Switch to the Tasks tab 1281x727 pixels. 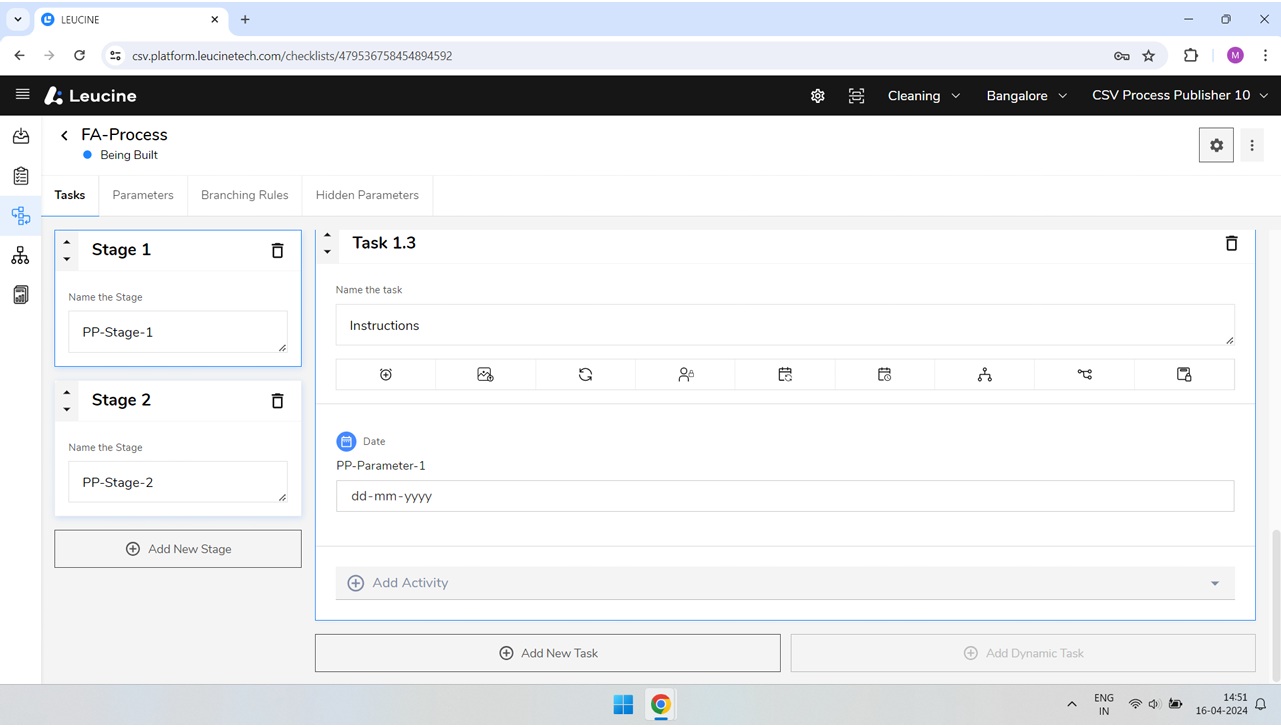pos(70,195)
